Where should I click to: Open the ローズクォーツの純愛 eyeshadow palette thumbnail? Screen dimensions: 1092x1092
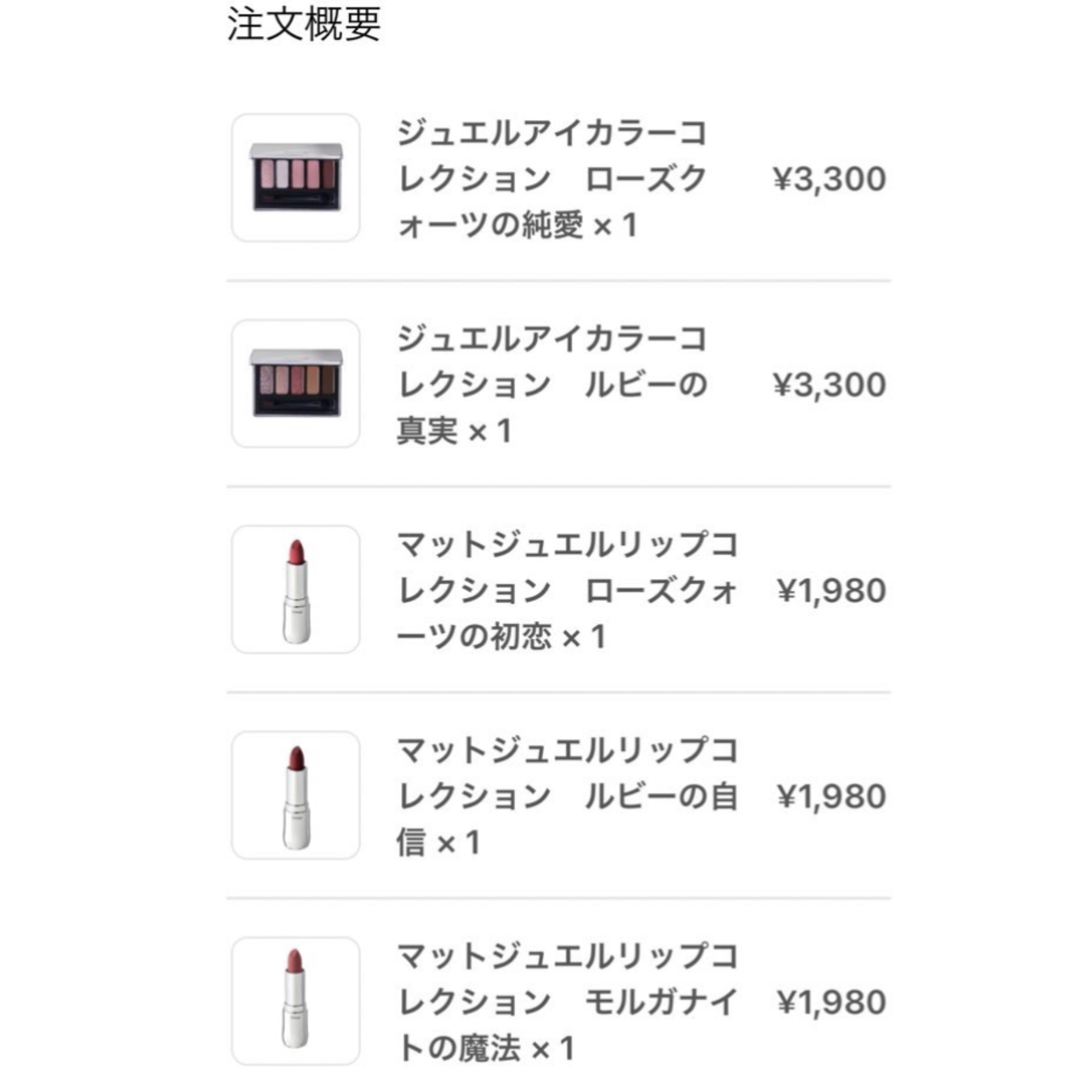[x=295, y=178]
